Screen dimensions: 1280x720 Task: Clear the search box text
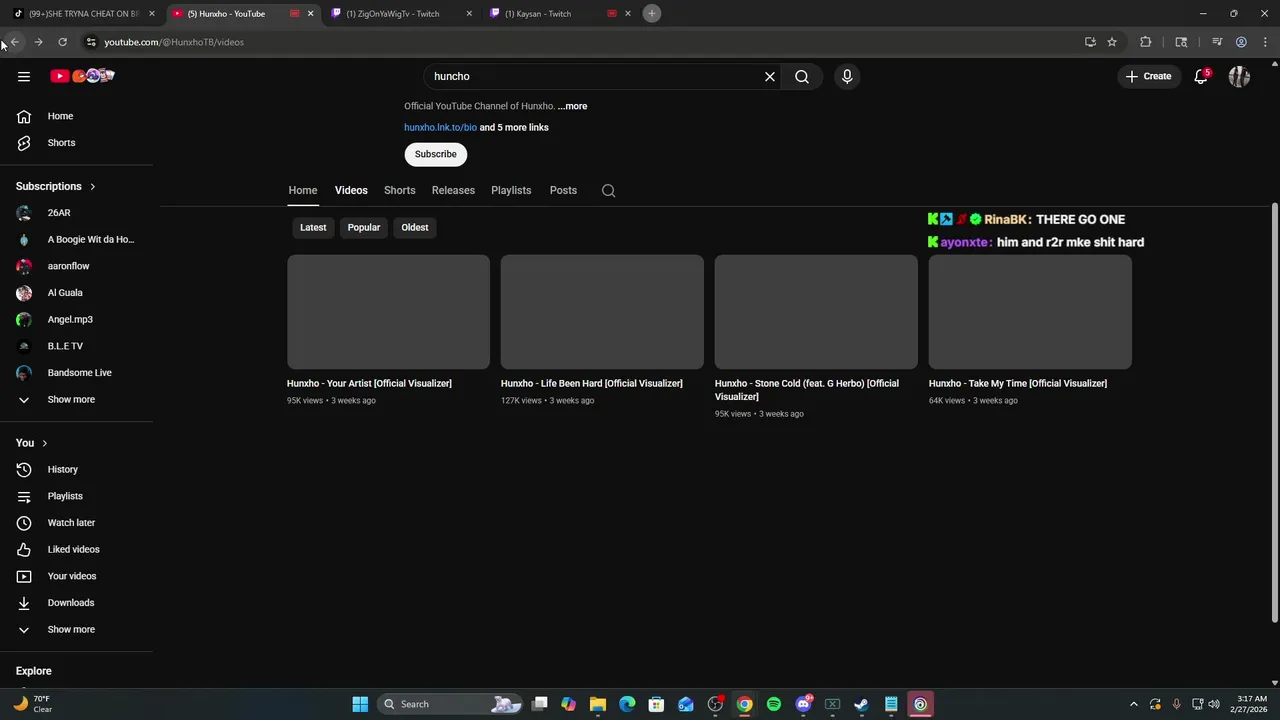[x=770, y=76]
